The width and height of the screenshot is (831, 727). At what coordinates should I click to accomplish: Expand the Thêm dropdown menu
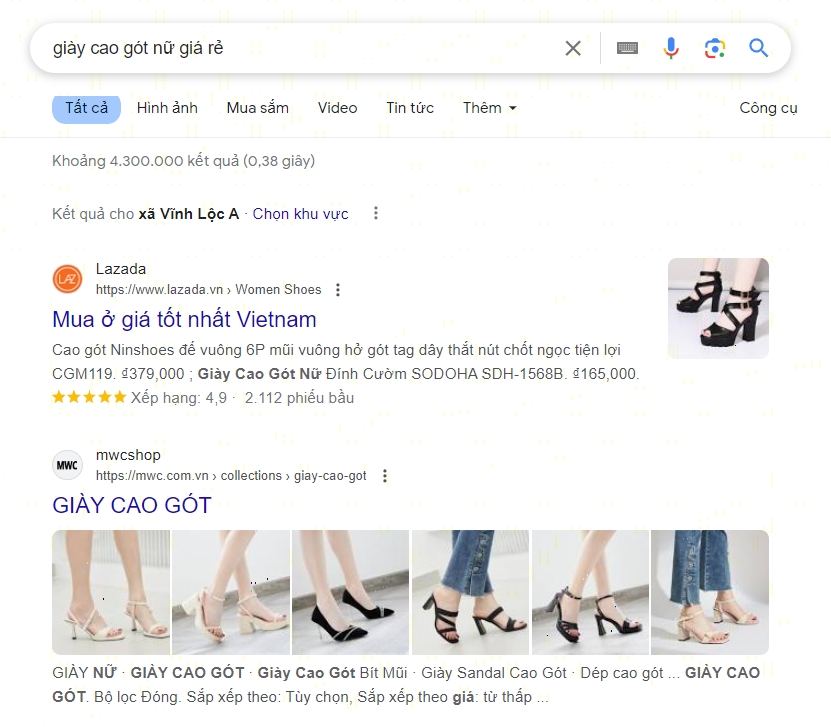[489, 108]
